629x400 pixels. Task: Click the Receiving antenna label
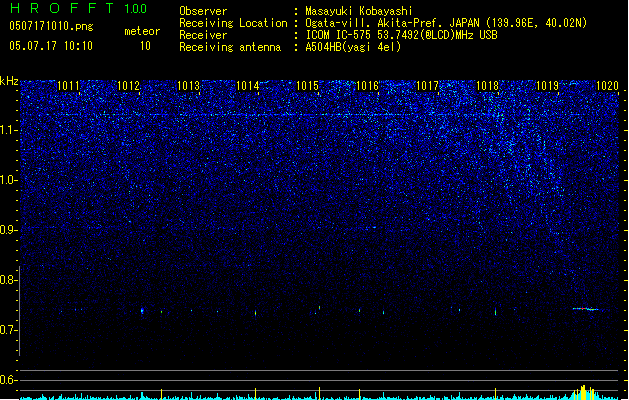230,47
